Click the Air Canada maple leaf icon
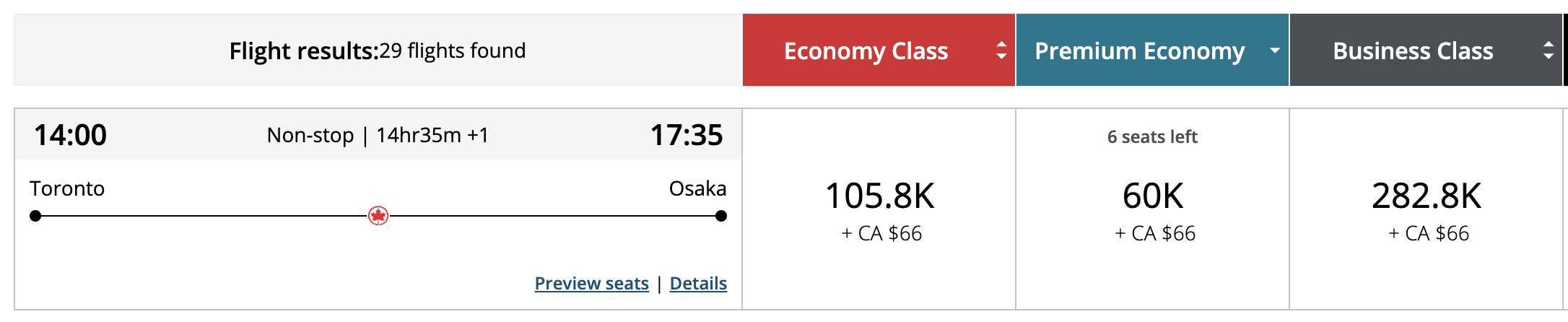 (x=378, y=216)
